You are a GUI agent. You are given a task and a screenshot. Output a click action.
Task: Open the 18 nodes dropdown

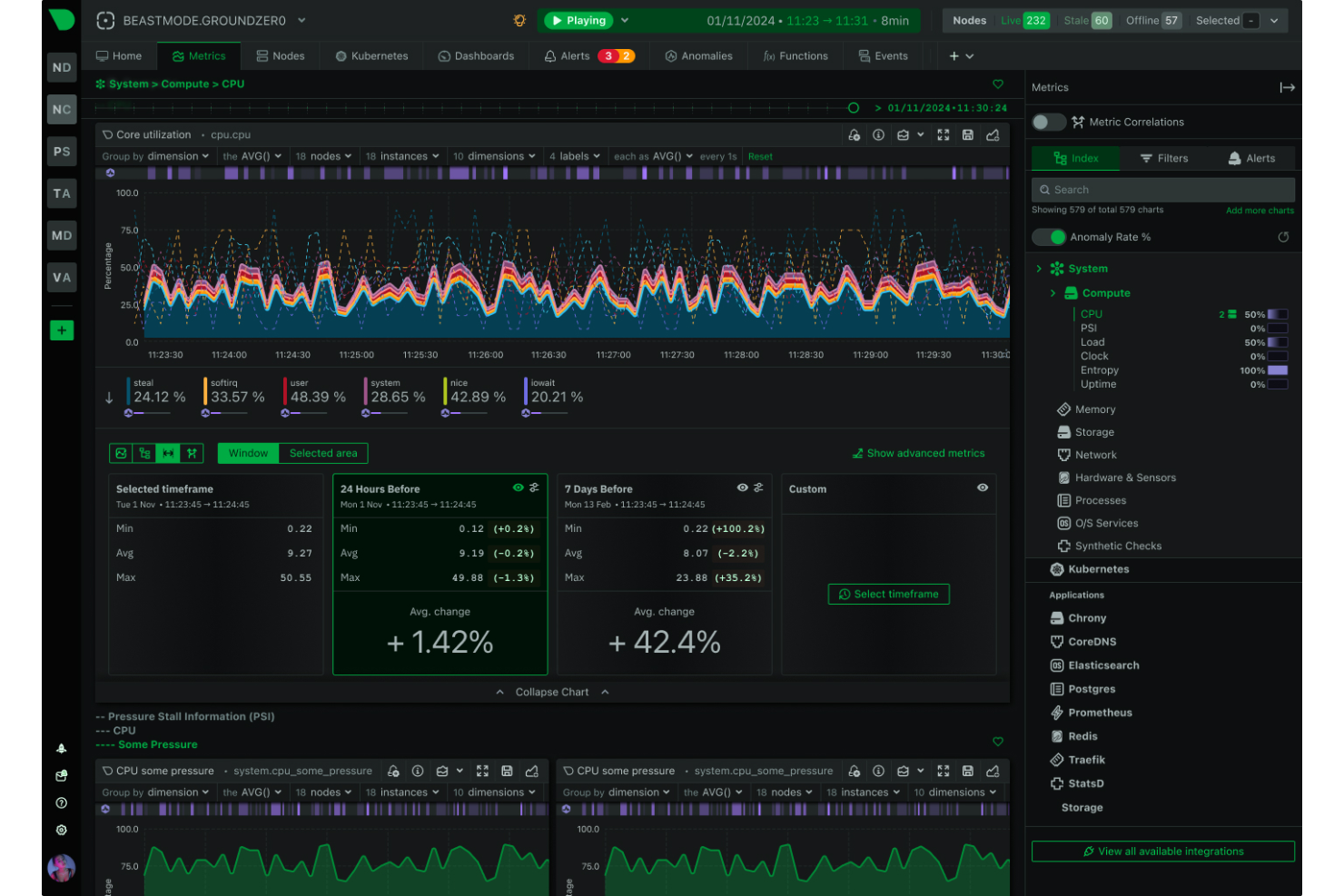(x=324, y=155)
